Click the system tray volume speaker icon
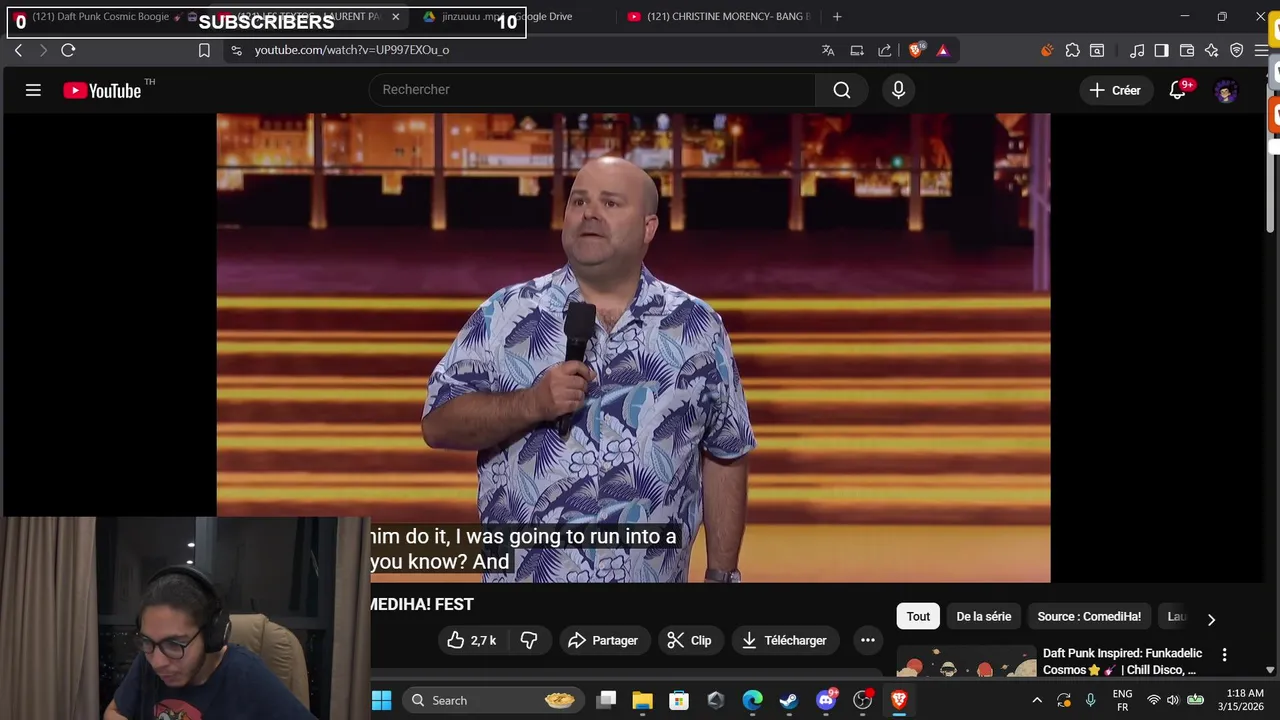The width and height of the screenshot is (1280, 720). (1173, 701)
